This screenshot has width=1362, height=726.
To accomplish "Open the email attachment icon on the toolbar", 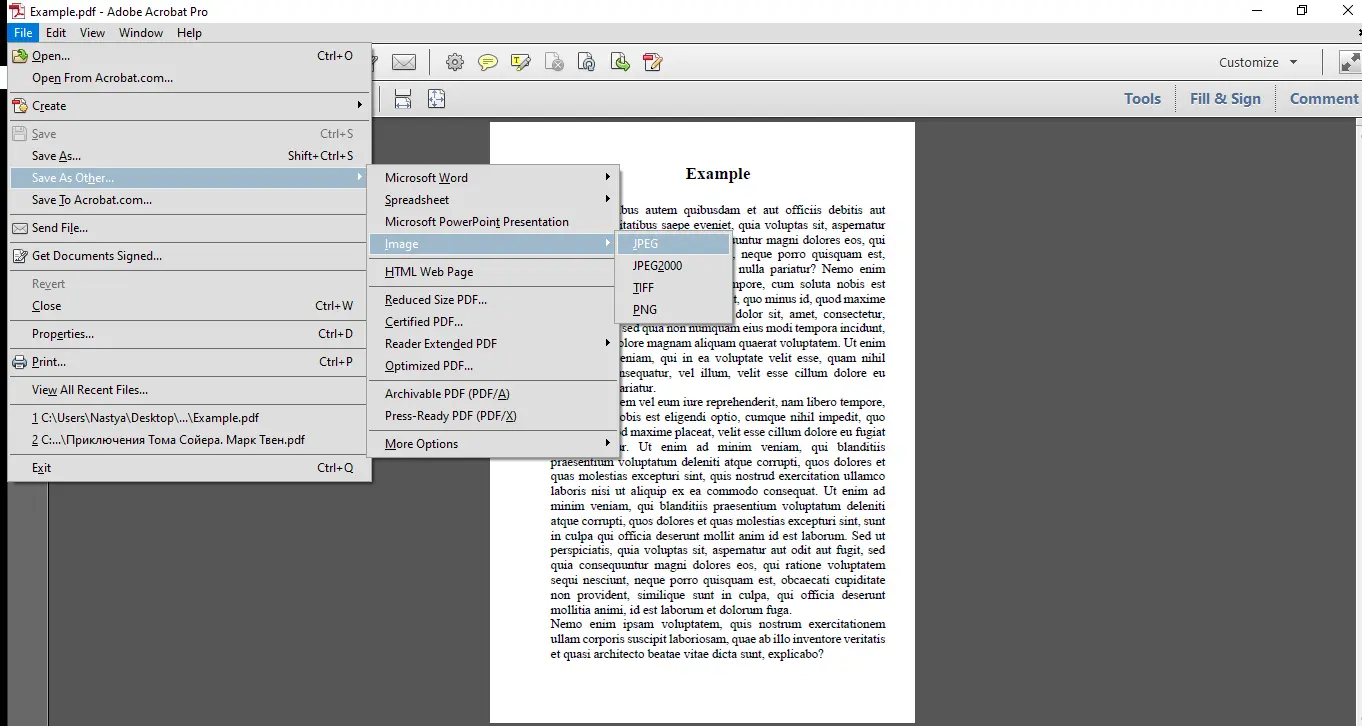I will point(404,62).
